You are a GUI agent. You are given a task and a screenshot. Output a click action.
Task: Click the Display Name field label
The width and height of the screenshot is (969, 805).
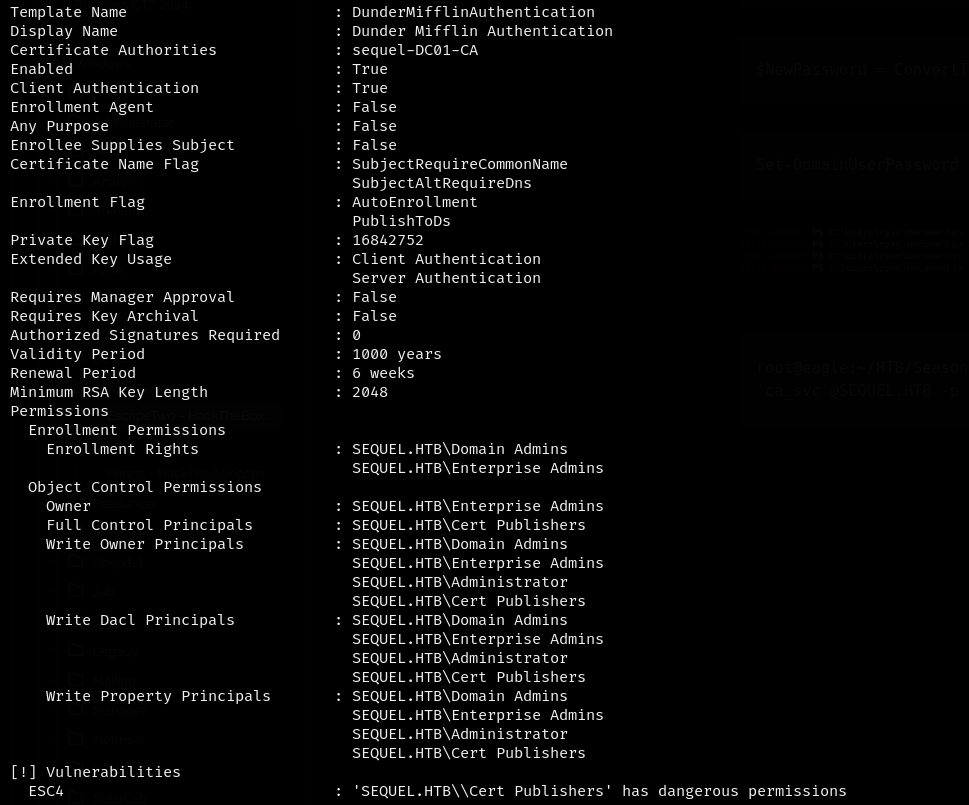point(64,31)
